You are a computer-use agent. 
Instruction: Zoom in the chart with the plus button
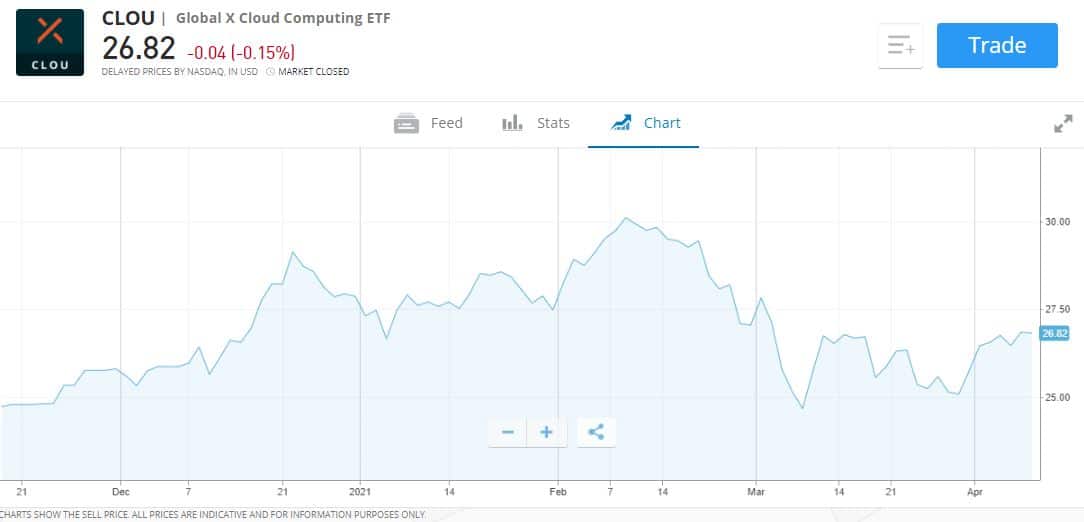[546, 432]
